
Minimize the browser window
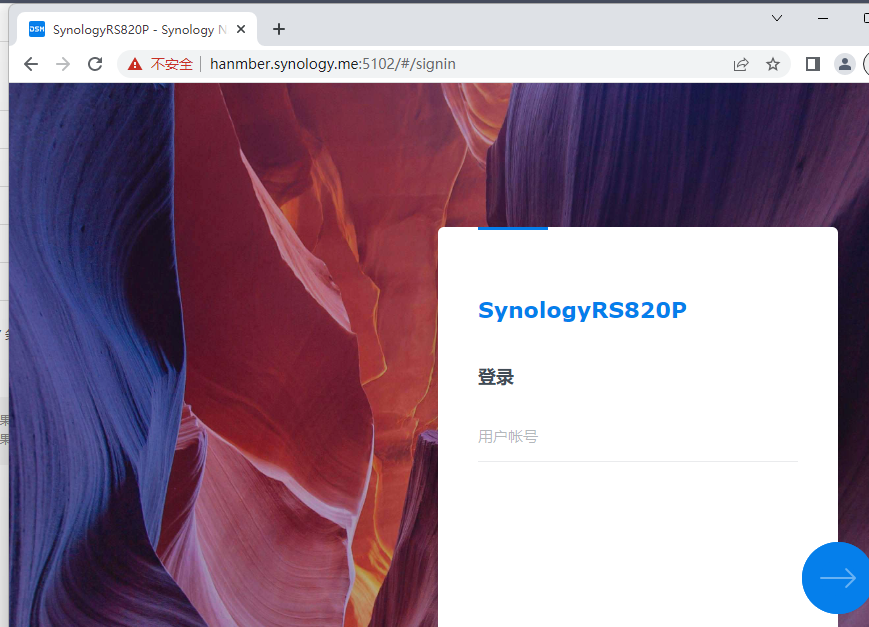tap(823, 18)
